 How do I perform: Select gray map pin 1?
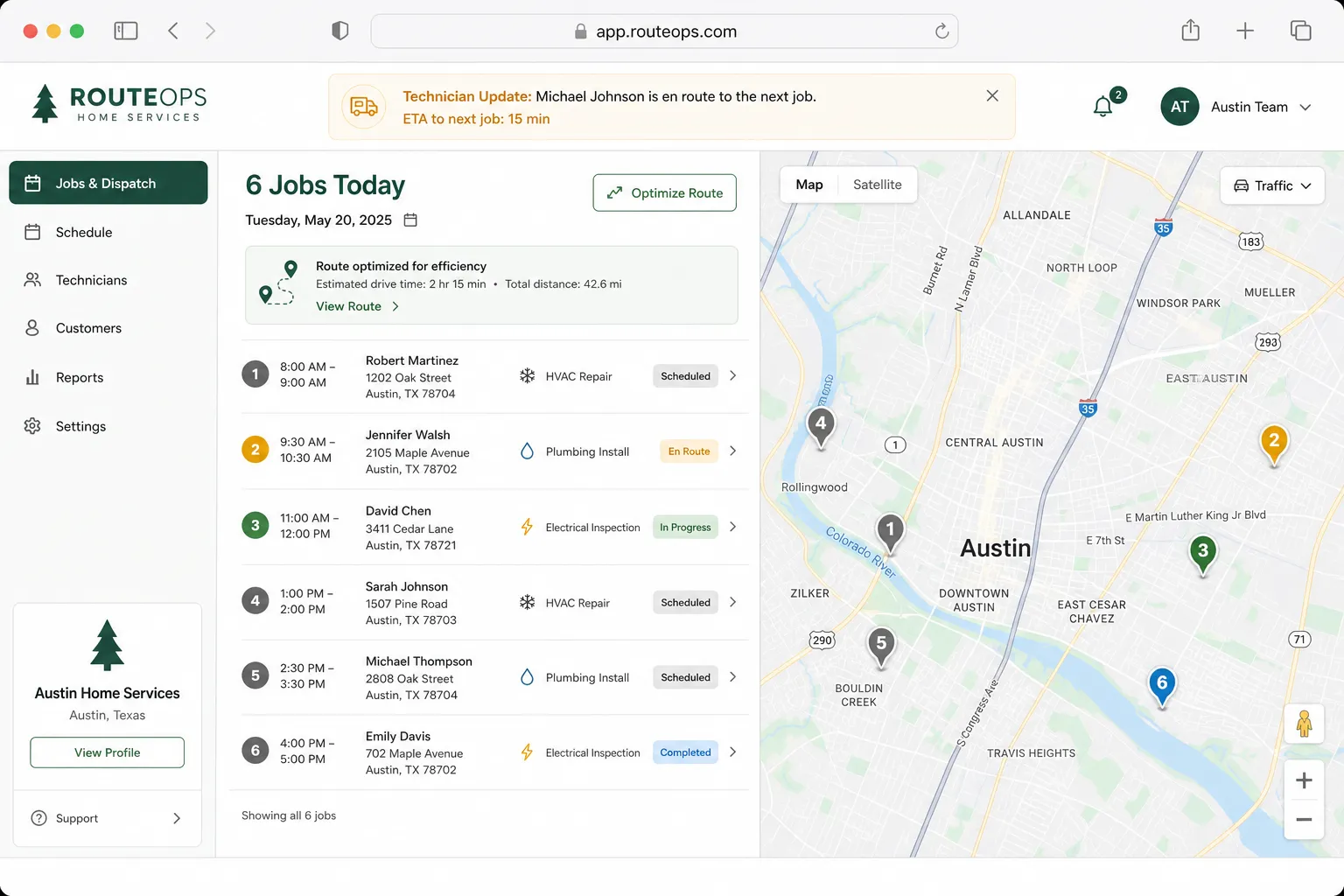point(890,534)
